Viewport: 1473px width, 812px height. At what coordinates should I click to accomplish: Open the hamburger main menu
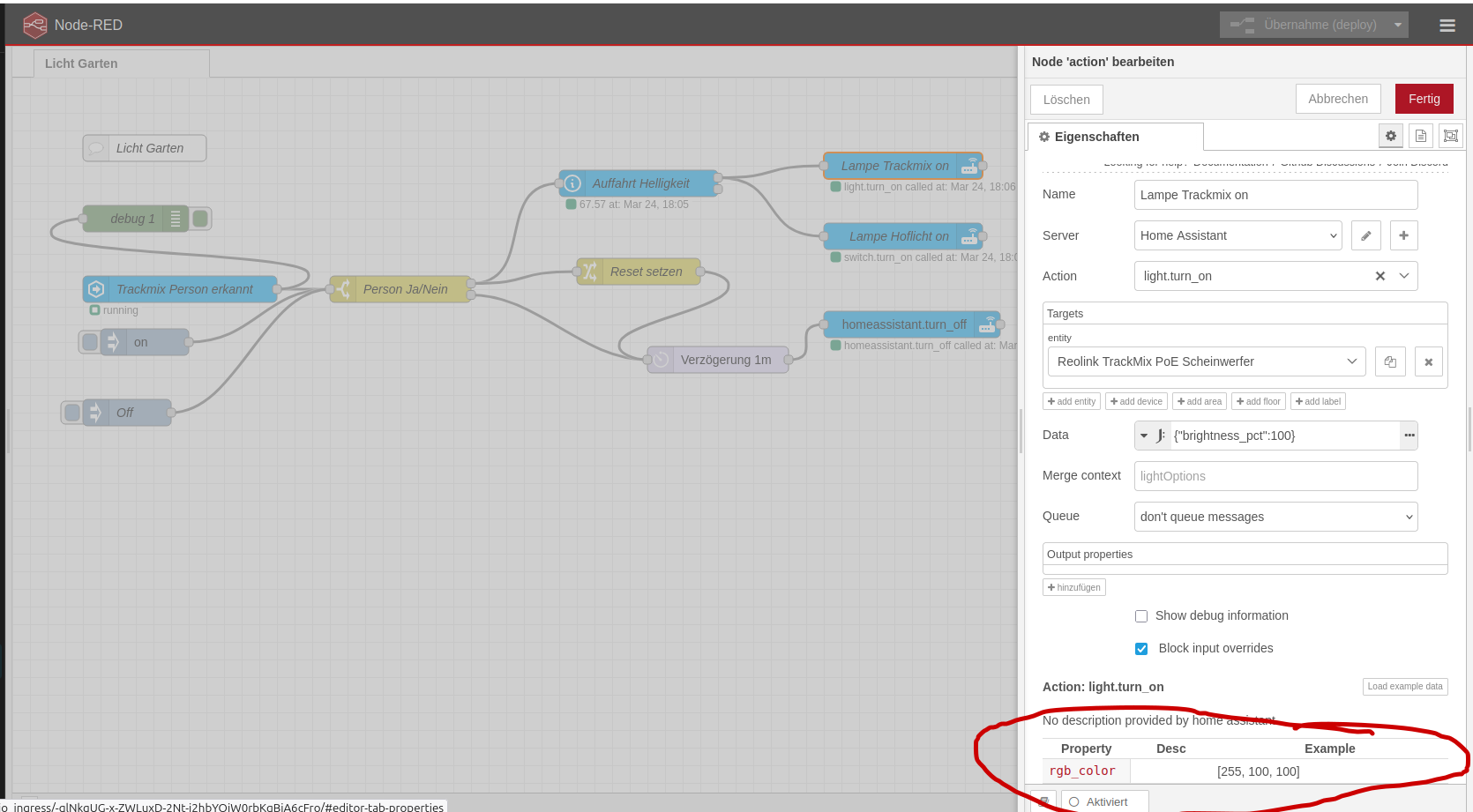pyautogui.click(x=1447, y=26)
